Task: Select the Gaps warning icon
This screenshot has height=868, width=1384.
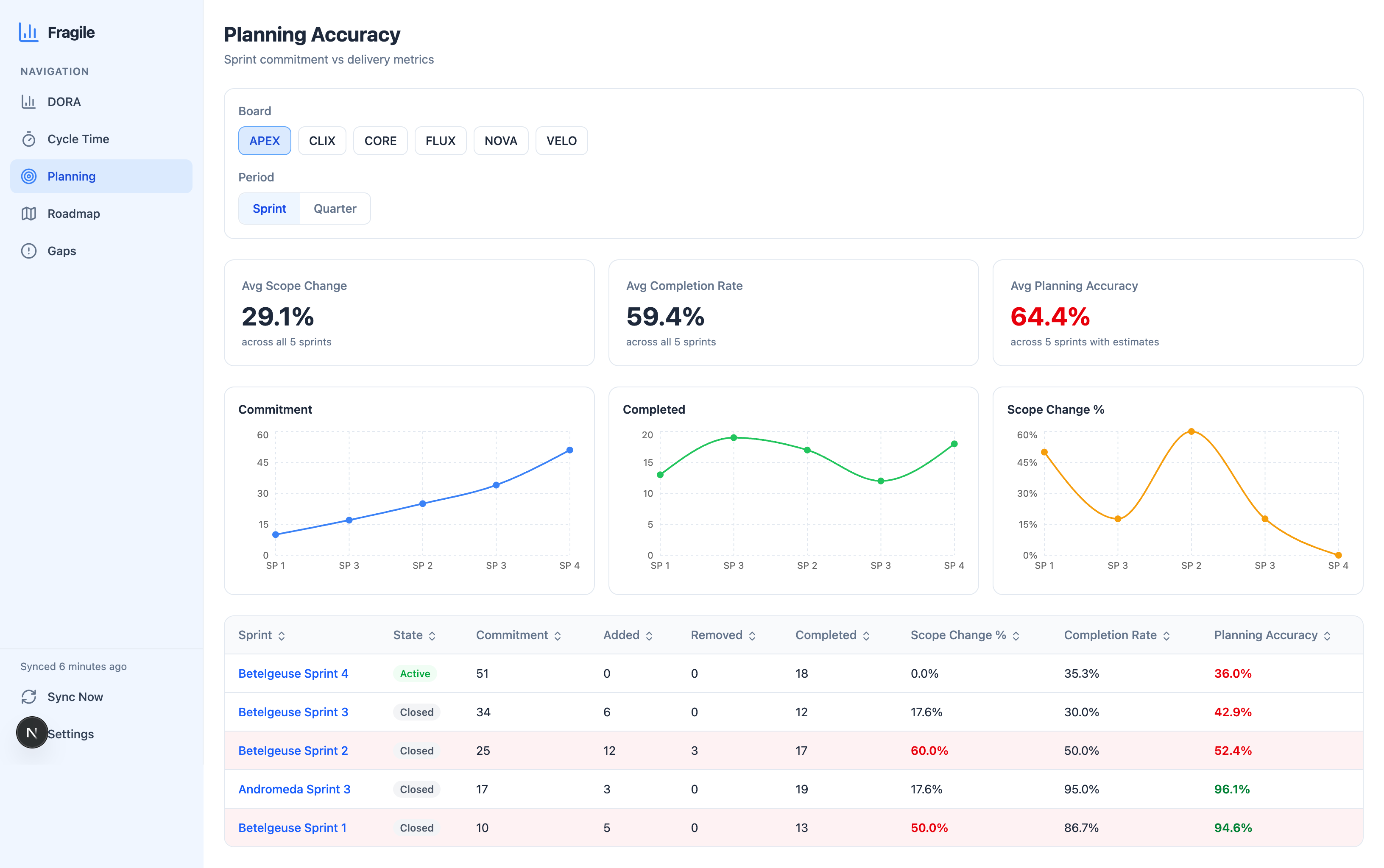Action: pos(29,250)
